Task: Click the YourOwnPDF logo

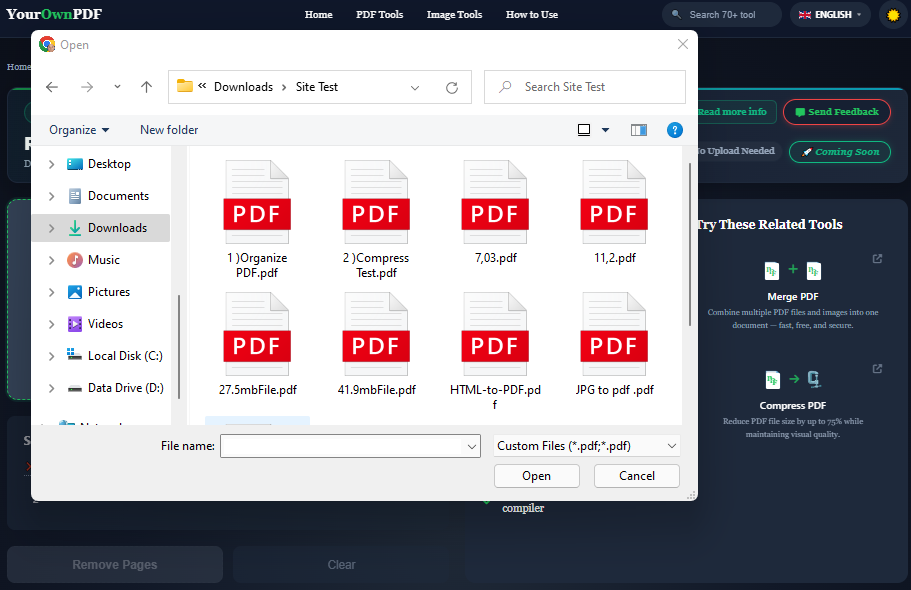Action: 54,15
